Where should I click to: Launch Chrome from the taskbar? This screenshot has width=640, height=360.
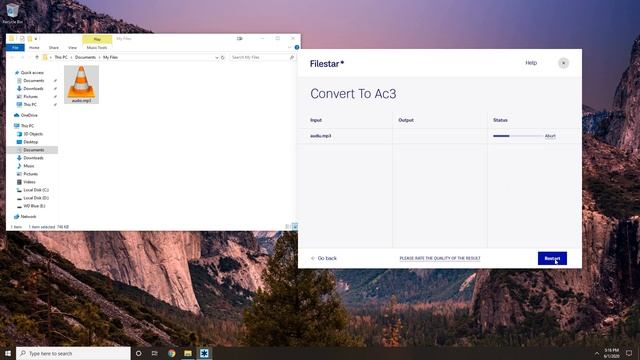[x=171, y=353]
